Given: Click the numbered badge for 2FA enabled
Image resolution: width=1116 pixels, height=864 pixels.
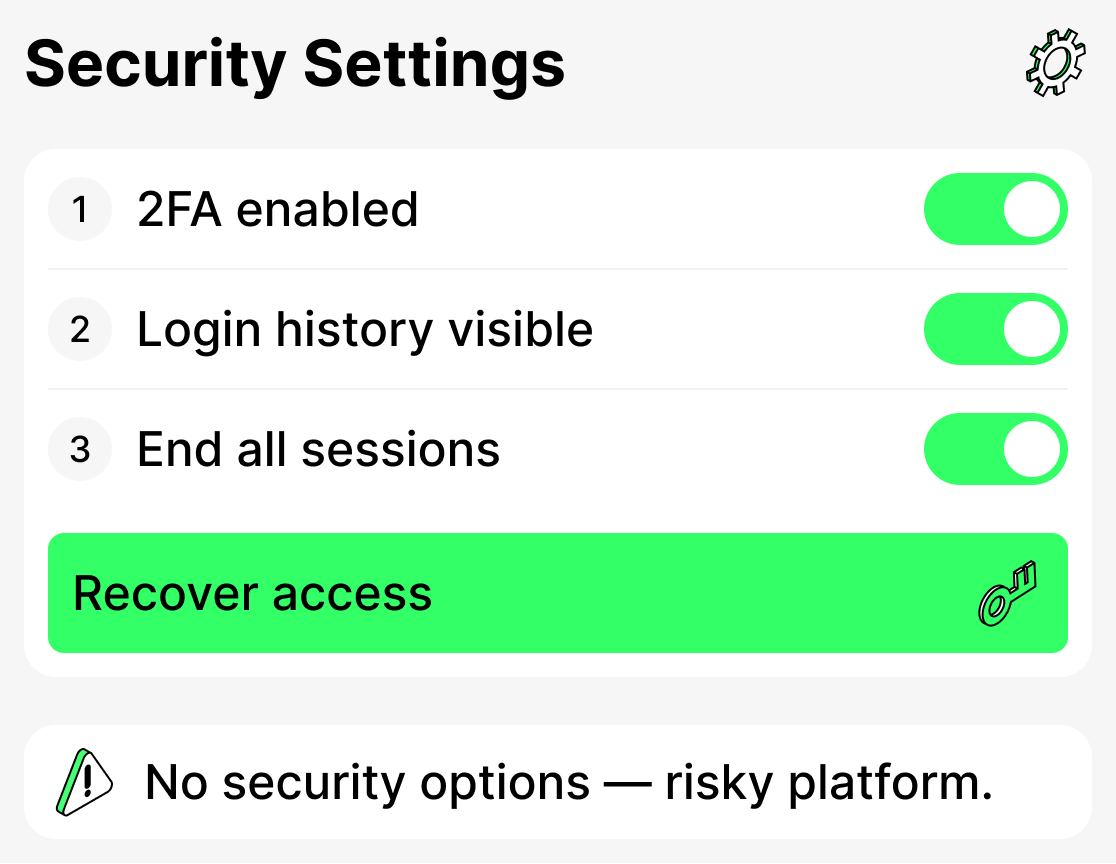Looking at the screenshot, I should click(79, 209).
